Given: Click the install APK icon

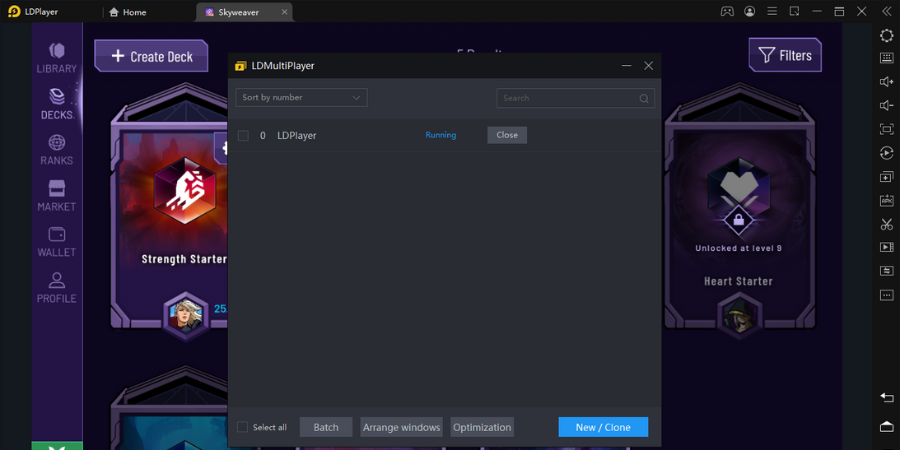Looking at the screenshot, I should (x=886, y=200).
